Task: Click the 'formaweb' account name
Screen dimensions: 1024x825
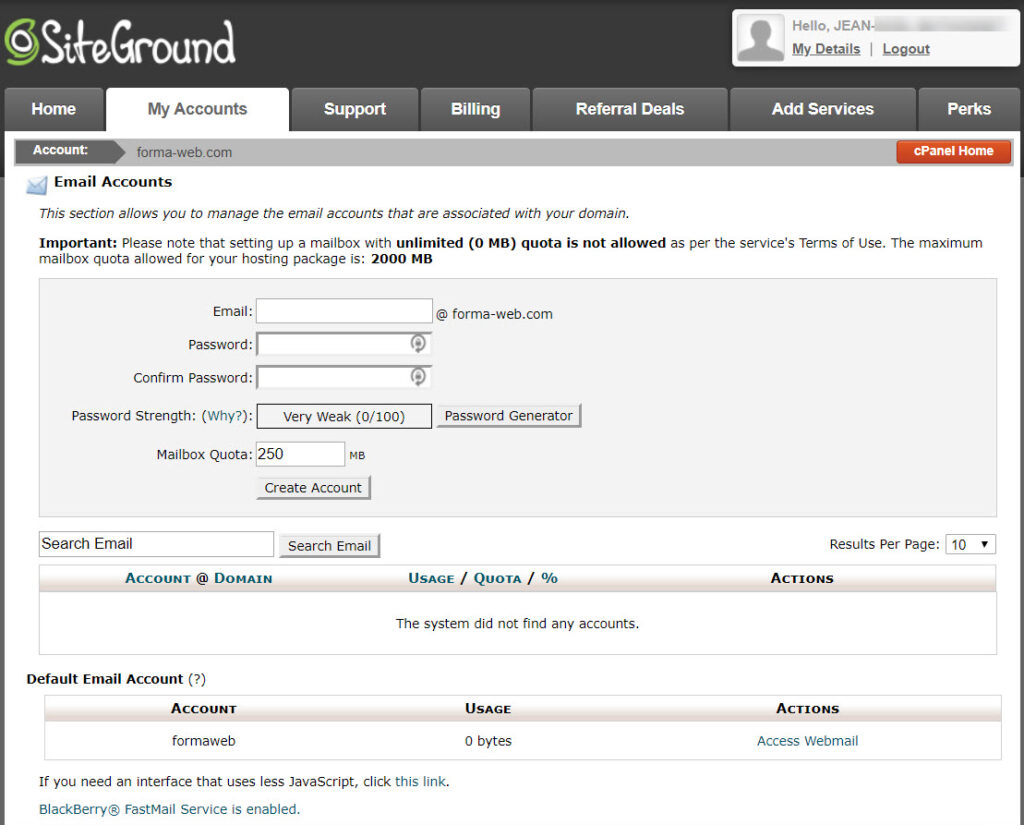Action: (204, 741)
